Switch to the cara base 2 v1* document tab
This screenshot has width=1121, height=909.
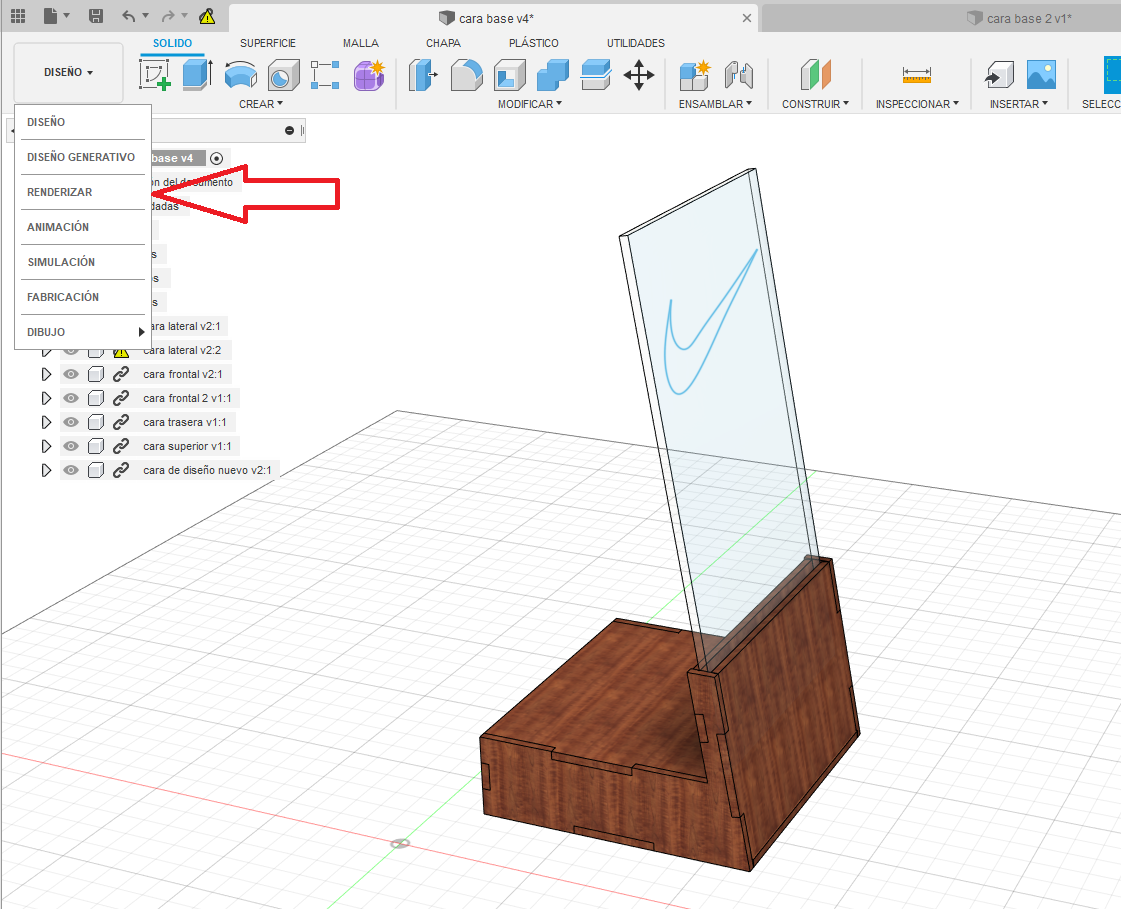tap(1019, 19)
